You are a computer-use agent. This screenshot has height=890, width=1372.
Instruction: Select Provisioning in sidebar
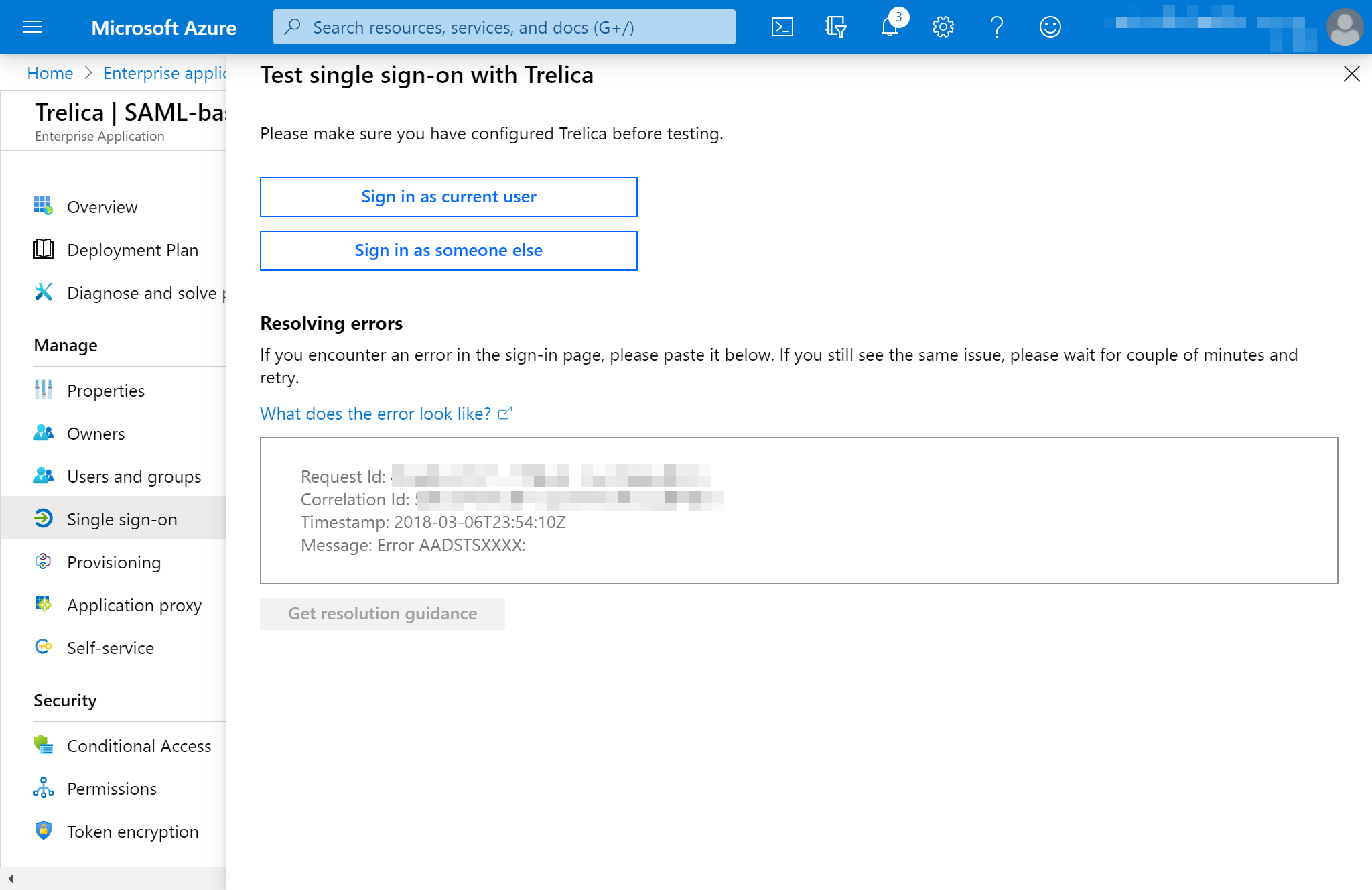coord(114,562)
